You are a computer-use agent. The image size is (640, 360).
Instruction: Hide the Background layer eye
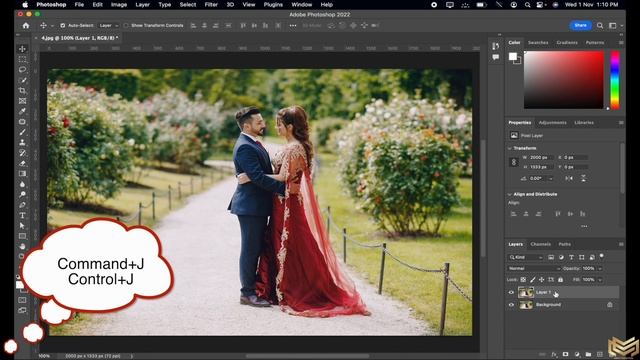(511, 305)
